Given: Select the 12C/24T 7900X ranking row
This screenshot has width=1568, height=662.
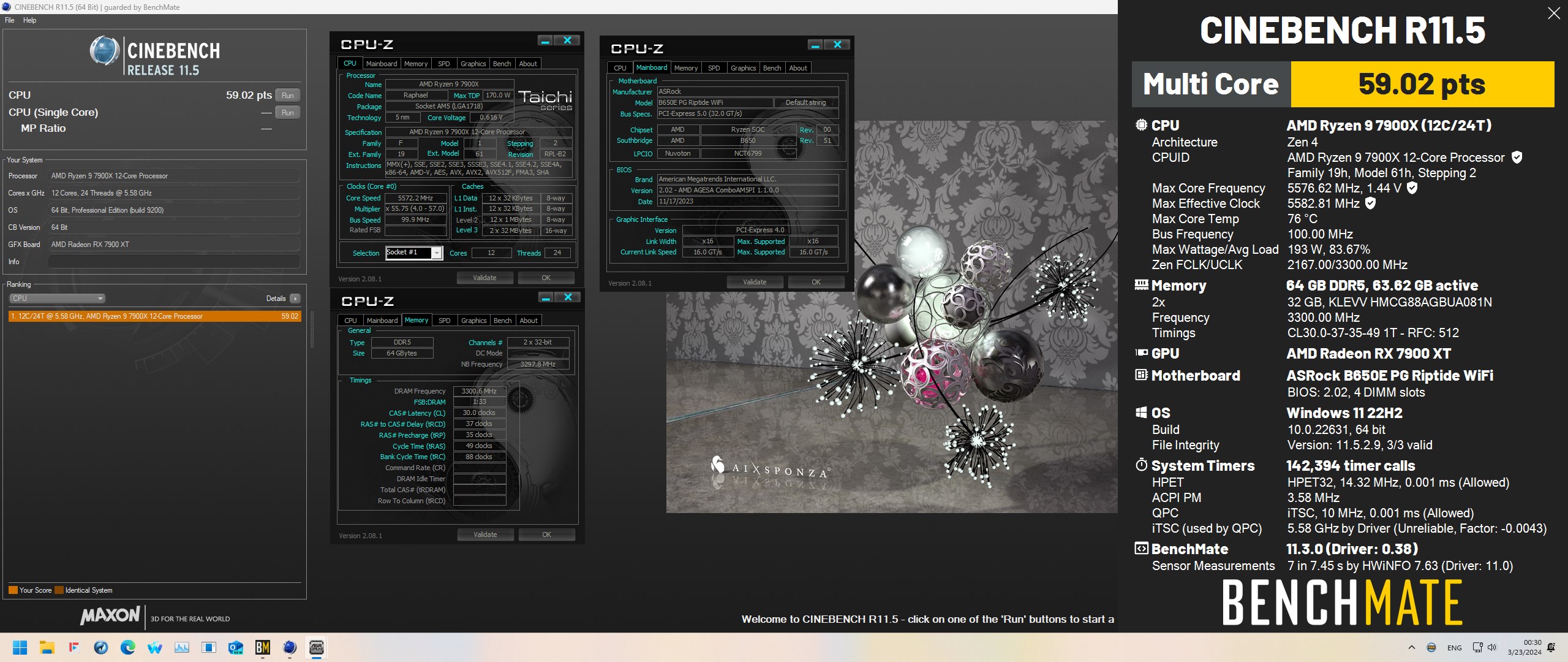Looking at the screenshot, I should click(154, 316).
